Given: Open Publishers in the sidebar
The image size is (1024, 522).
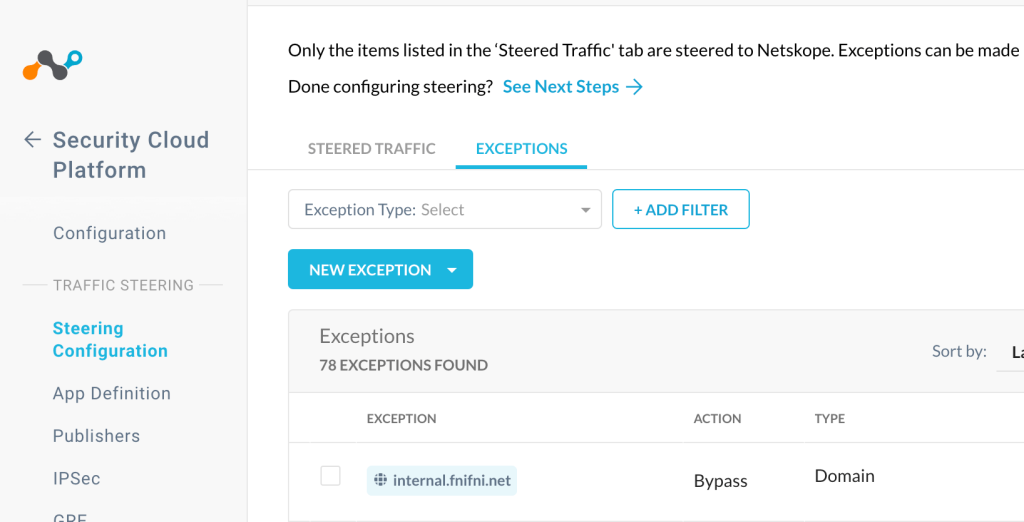Looking at the screenshot, I should (x=97, y=436).
